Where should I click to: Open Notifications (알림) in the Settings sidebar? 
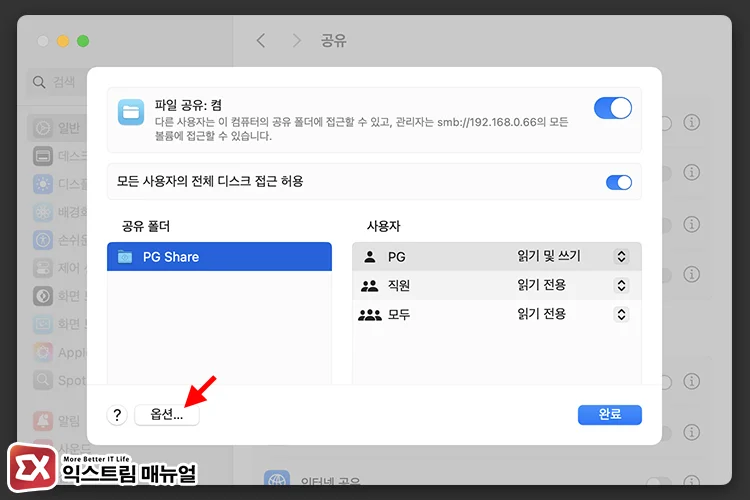pos(57,421)
